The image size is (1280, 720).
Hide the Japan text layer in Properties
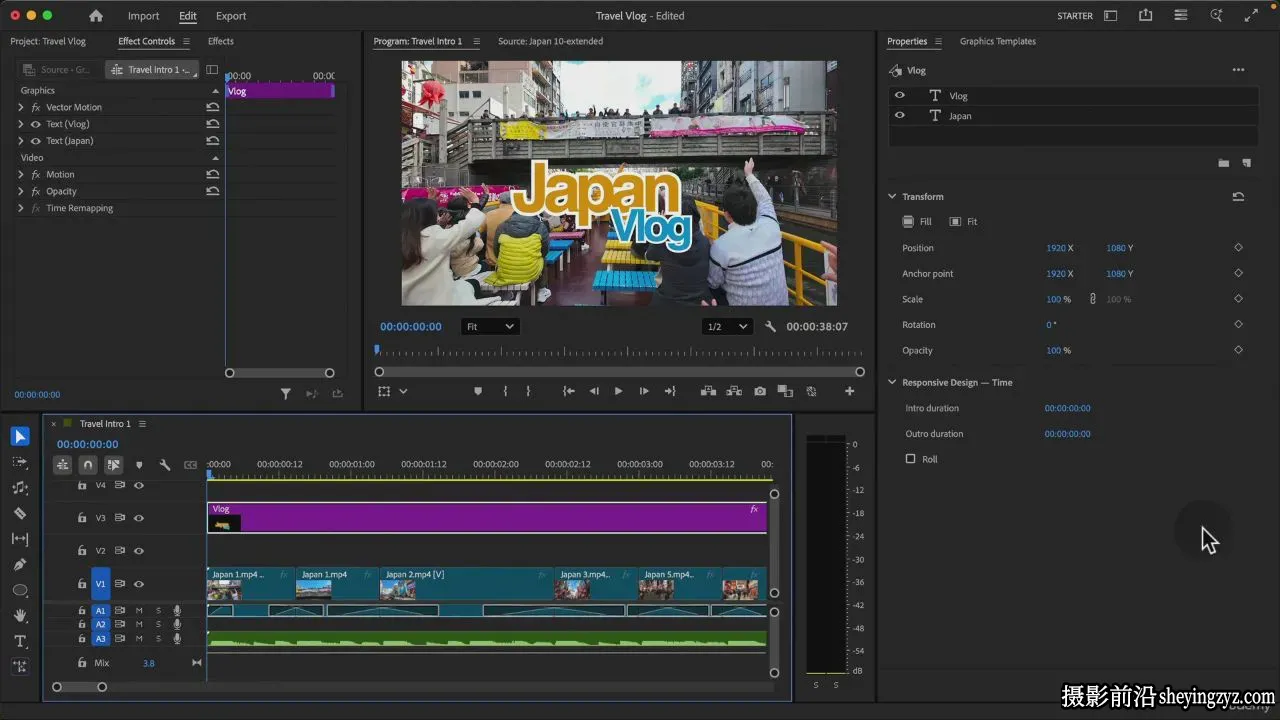899,116
